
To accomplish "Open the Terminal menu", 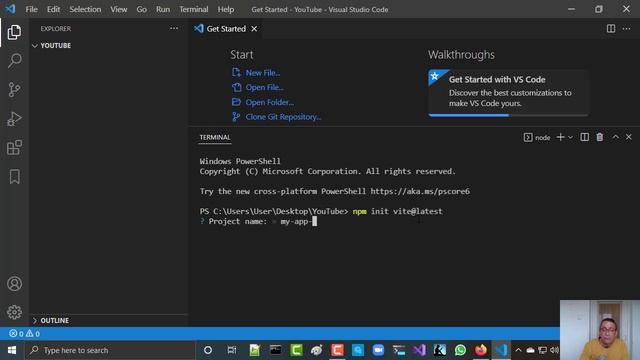I will point(193,9).
